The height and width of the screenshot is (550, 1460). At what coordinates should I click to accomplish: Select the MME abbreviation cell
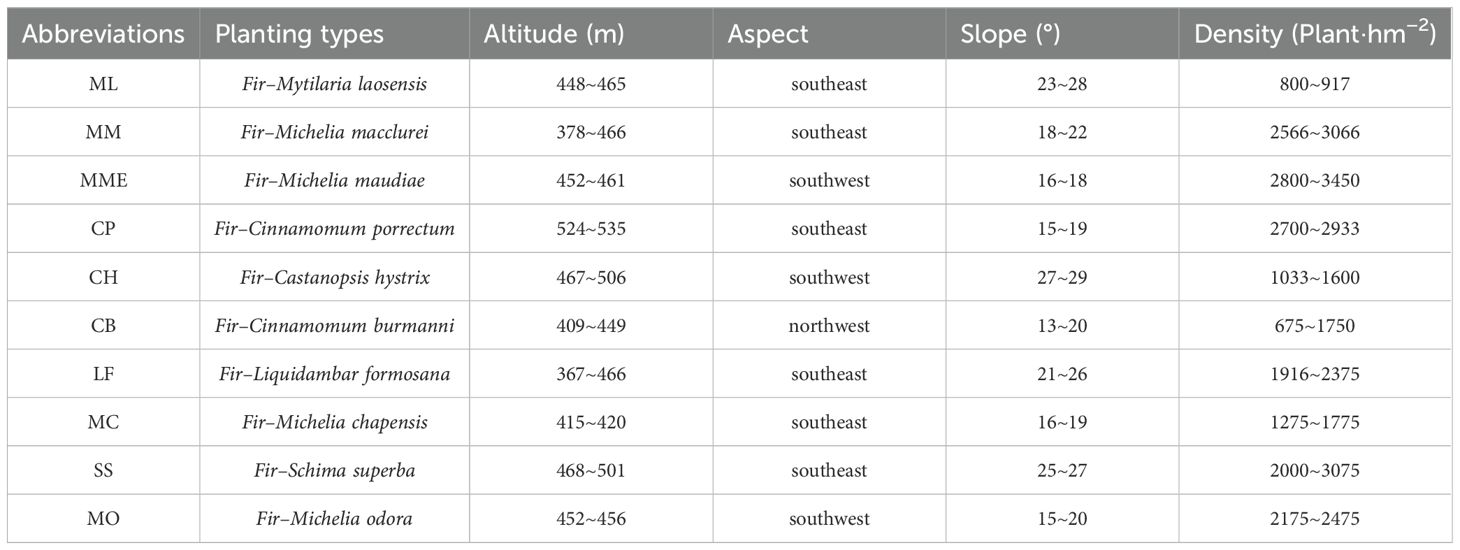click(103, 181)
